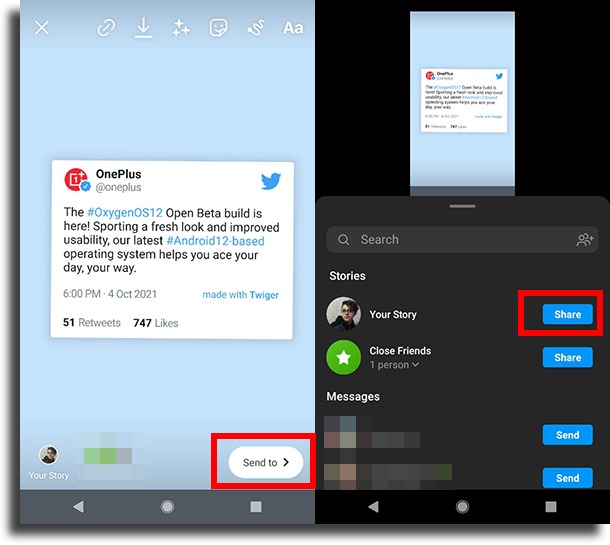Tap Your Story avatar in editor
Viewport: 610px width, 545px height.
(49, 454)
